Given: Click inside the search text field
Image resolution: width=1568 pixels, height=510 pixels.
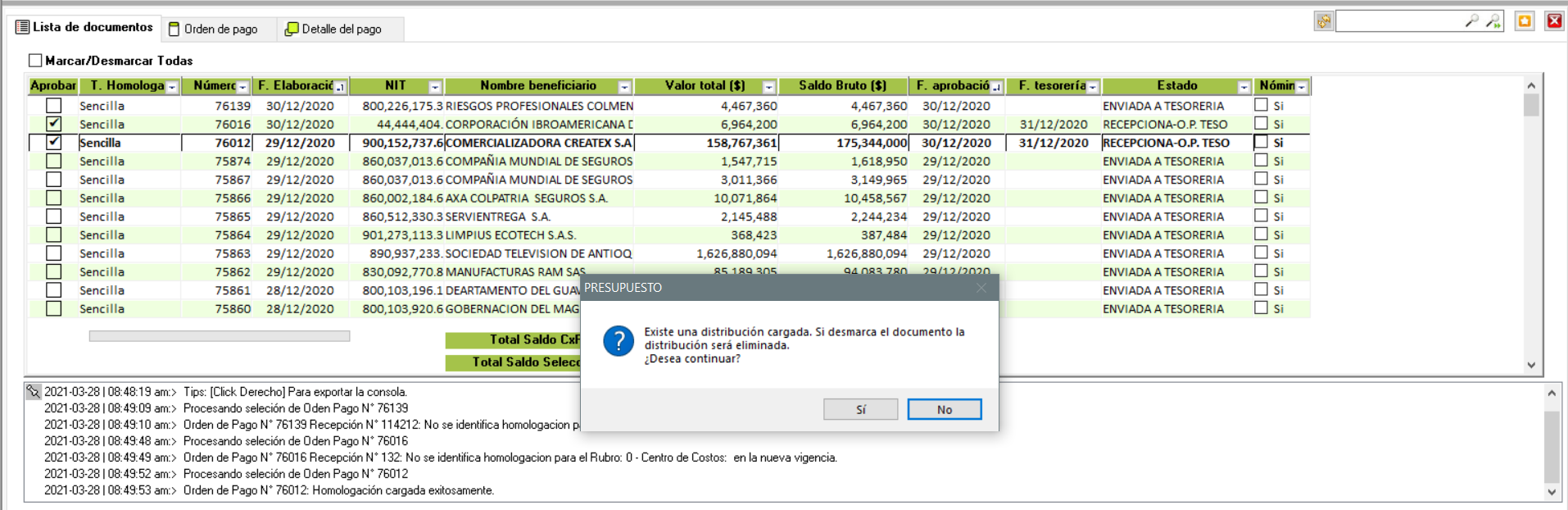Looking at the screenshot, I should (1398, 21).
